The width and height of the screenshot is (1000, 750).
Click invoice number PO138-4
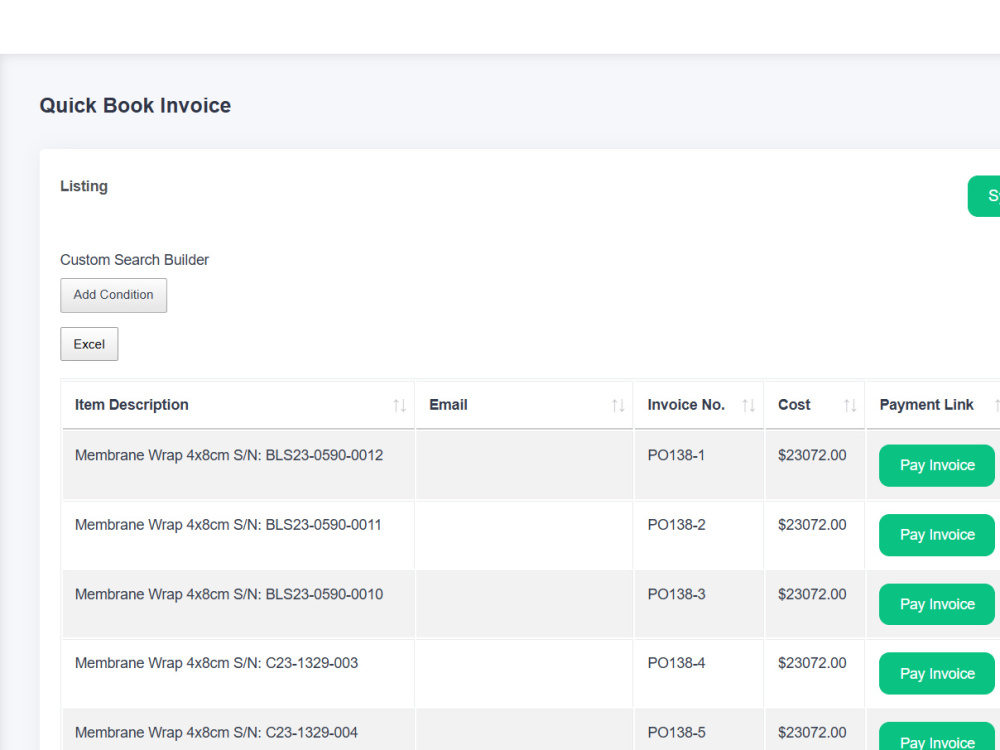click(677, 663)
